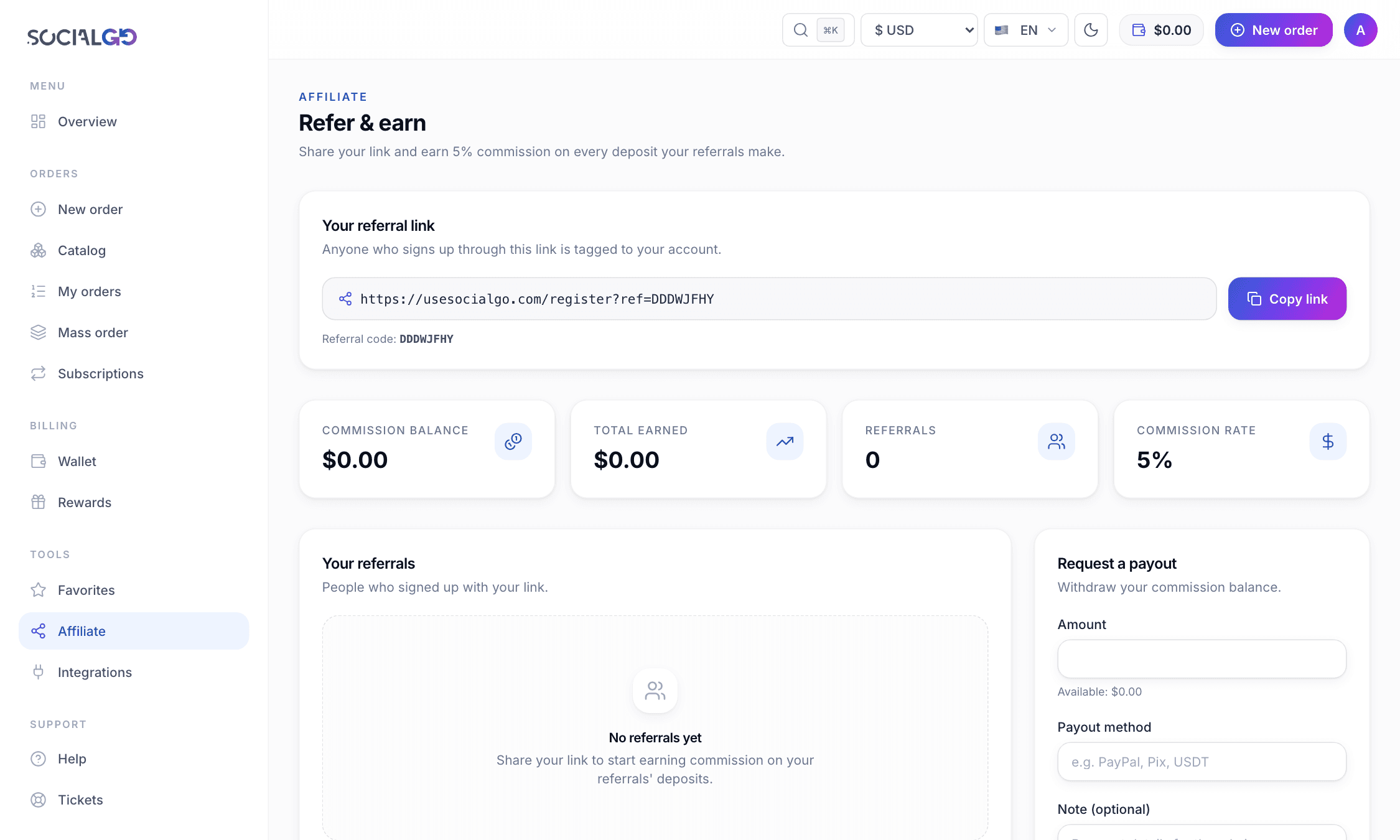Click the Catalog icon in sidebar

[39, 250]
